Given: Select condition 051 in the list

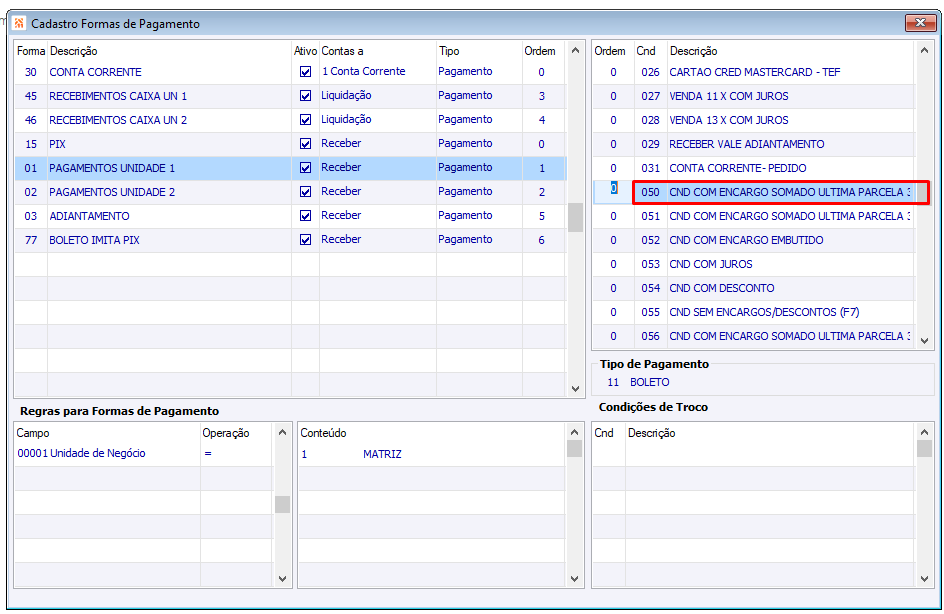Looking at the screenshot, I should click(754, 216).
